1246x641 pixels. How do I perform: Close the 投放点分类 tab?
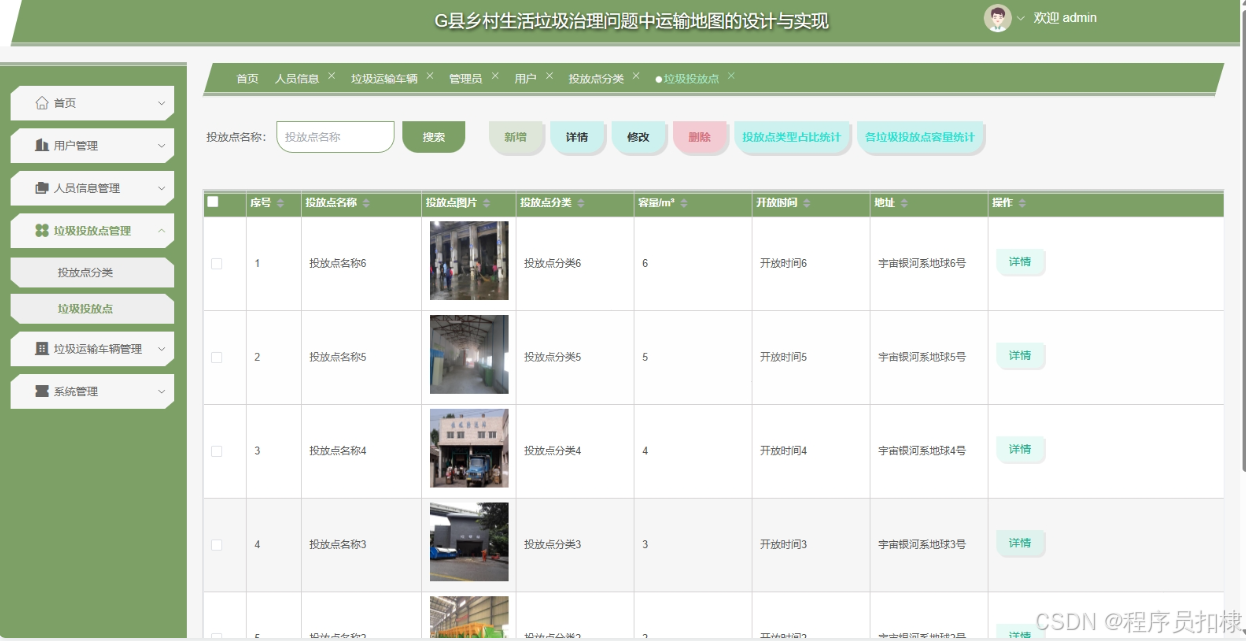(x=636, y=76)
